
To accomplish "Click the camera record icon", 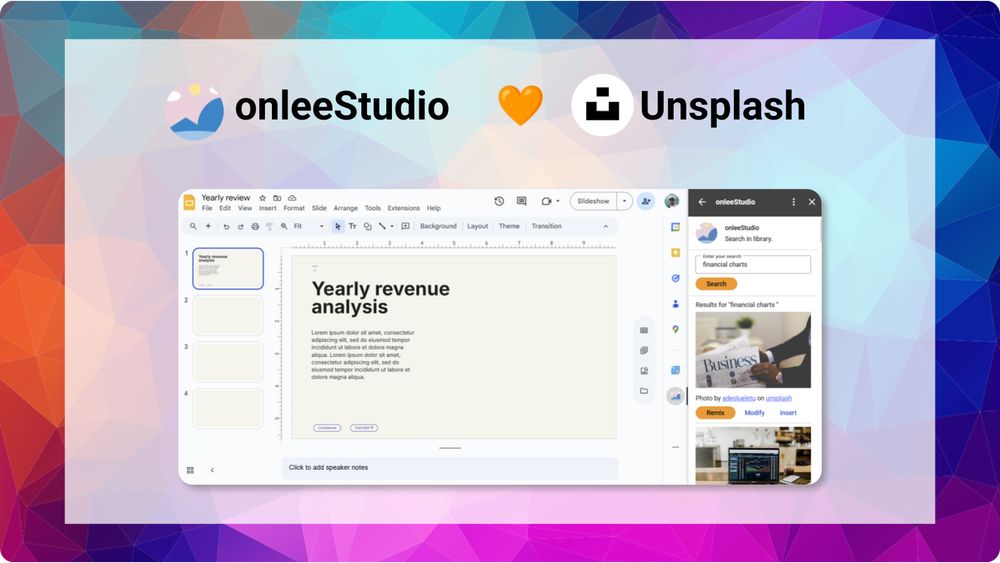I will (546, 201).
